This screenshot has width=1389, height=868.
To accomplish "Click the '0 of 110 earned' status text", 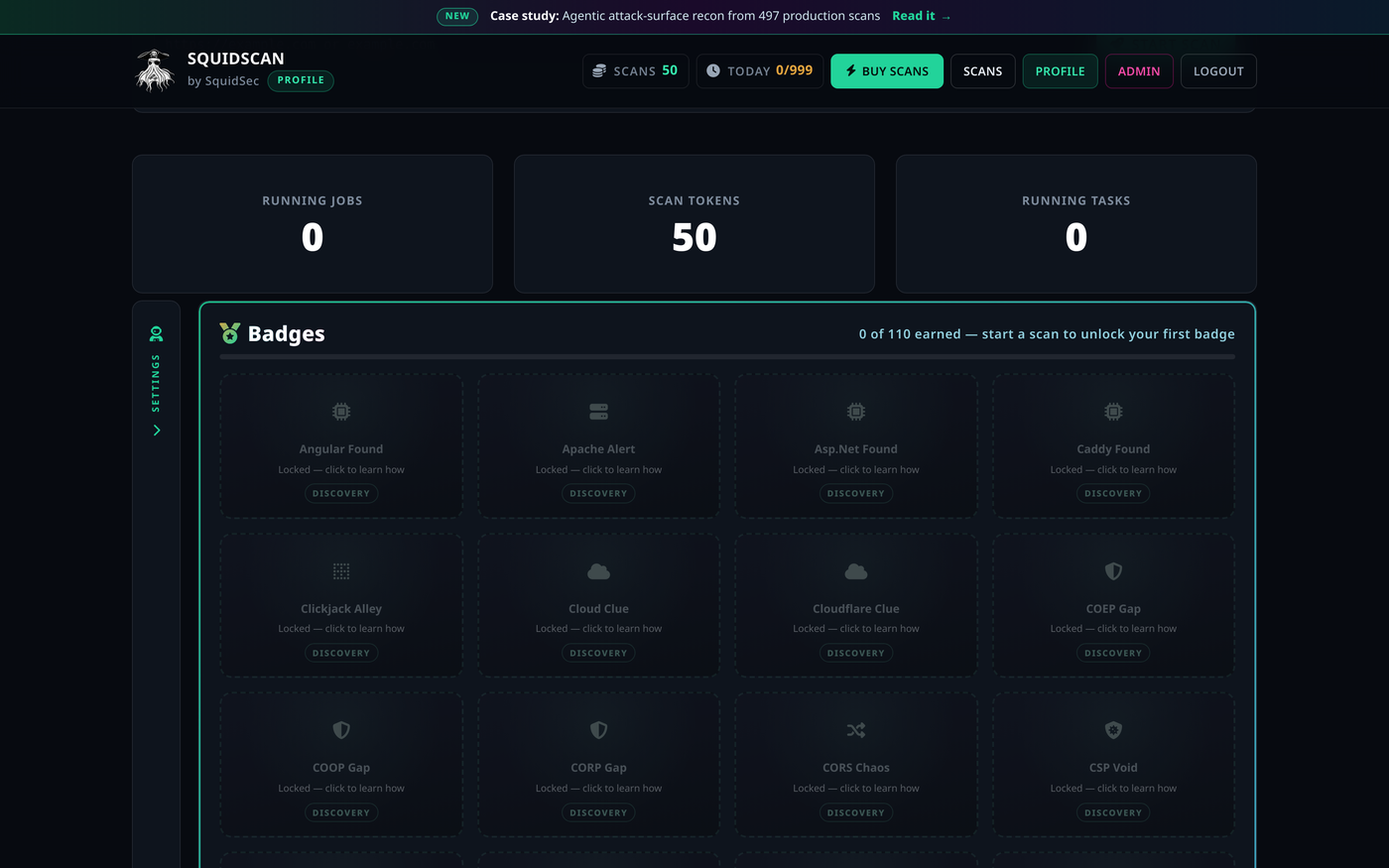I will [x=1047, y=334].
